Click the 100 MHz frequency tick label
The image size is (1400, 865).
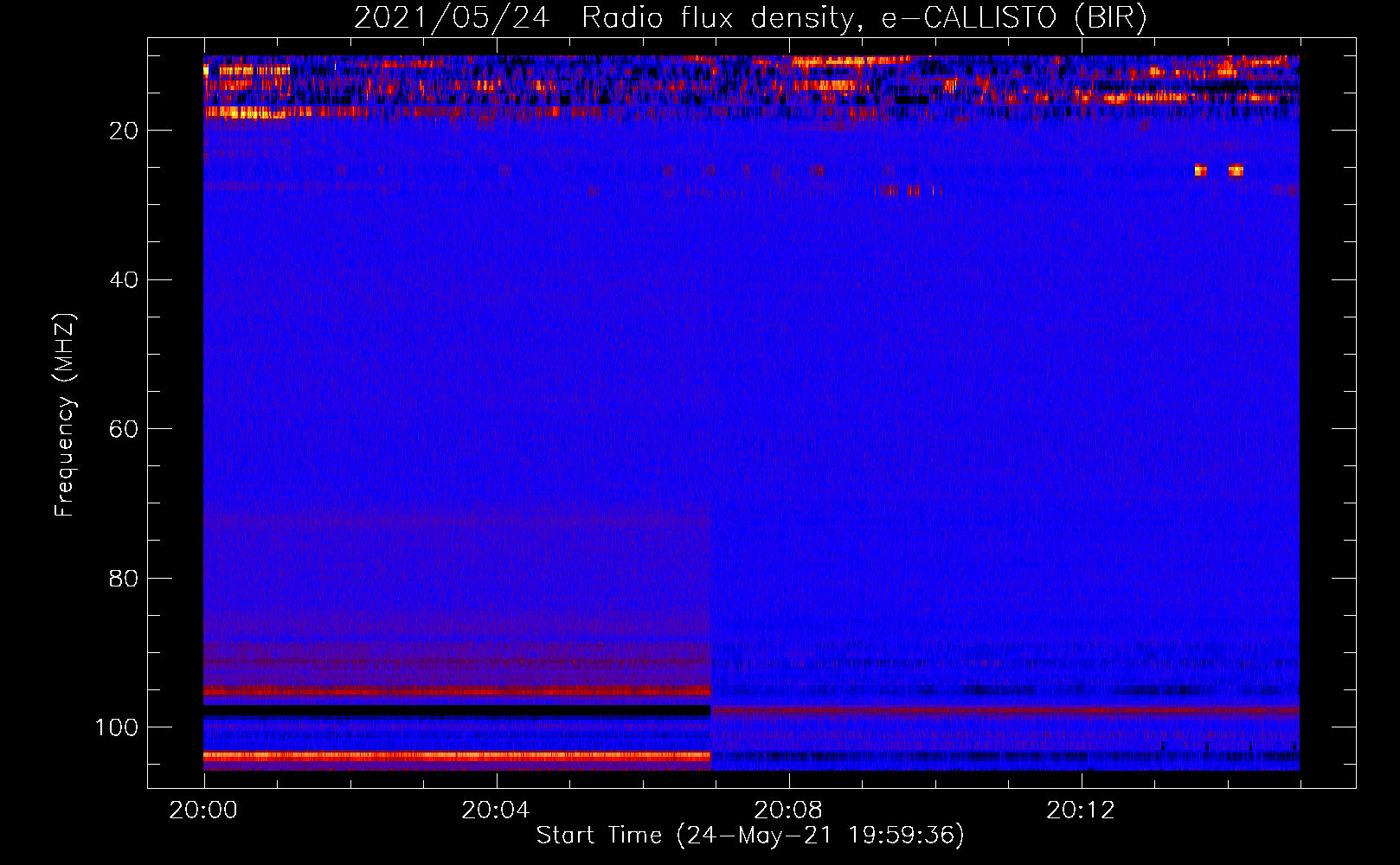coord(117,727)
